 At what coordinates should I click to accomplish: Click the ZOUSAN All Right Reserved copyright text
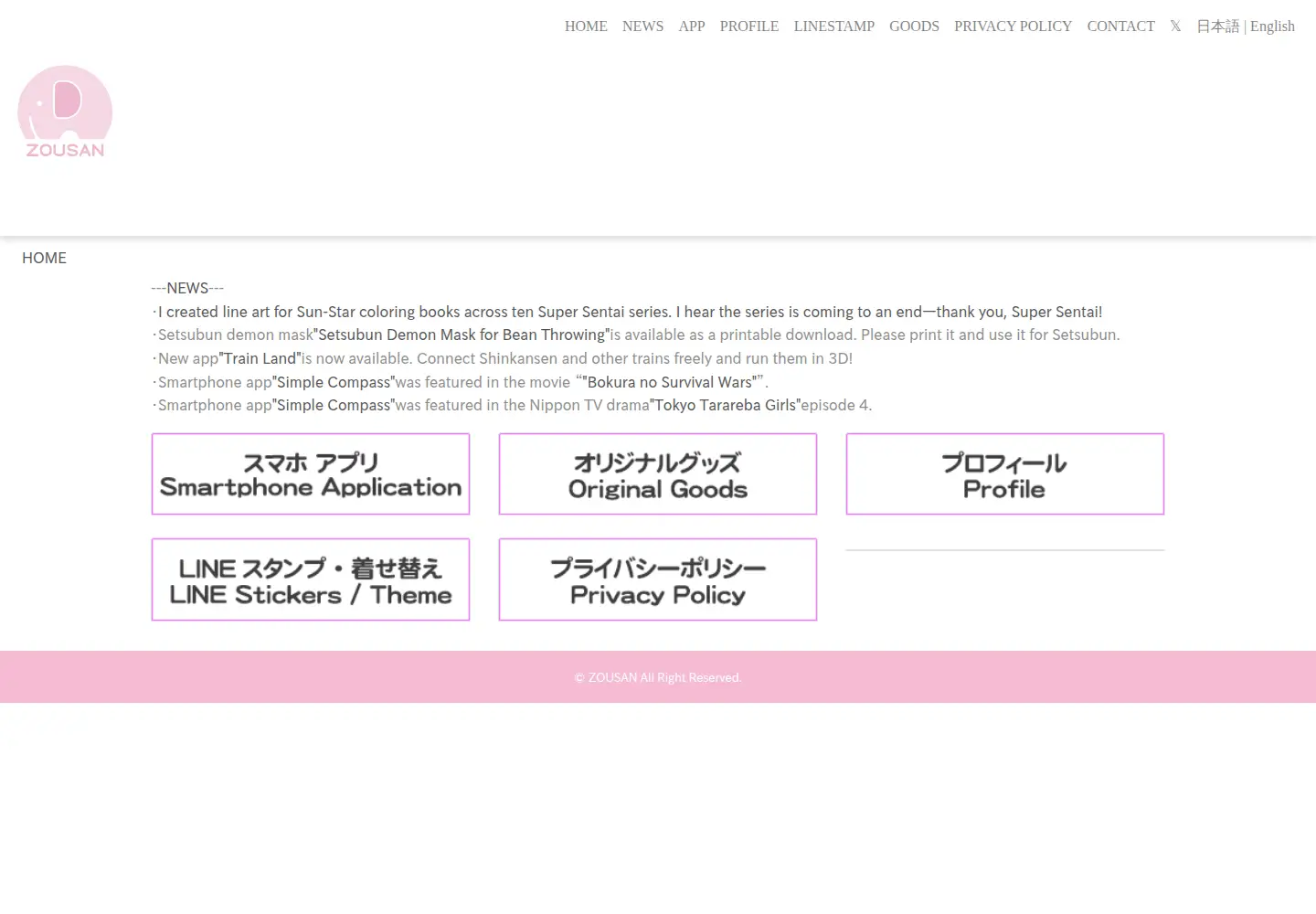(658, 677)
